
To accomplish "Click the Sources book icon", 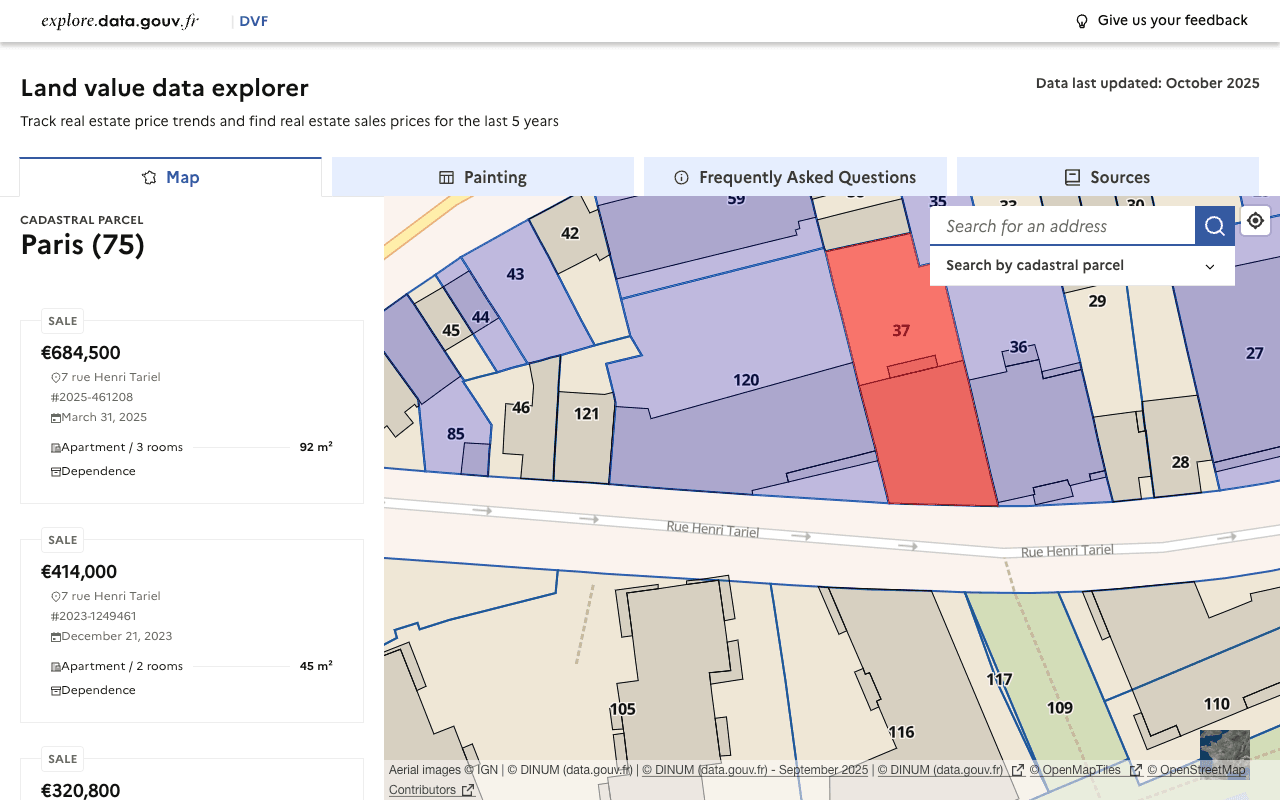I will tap(1072, 177).
